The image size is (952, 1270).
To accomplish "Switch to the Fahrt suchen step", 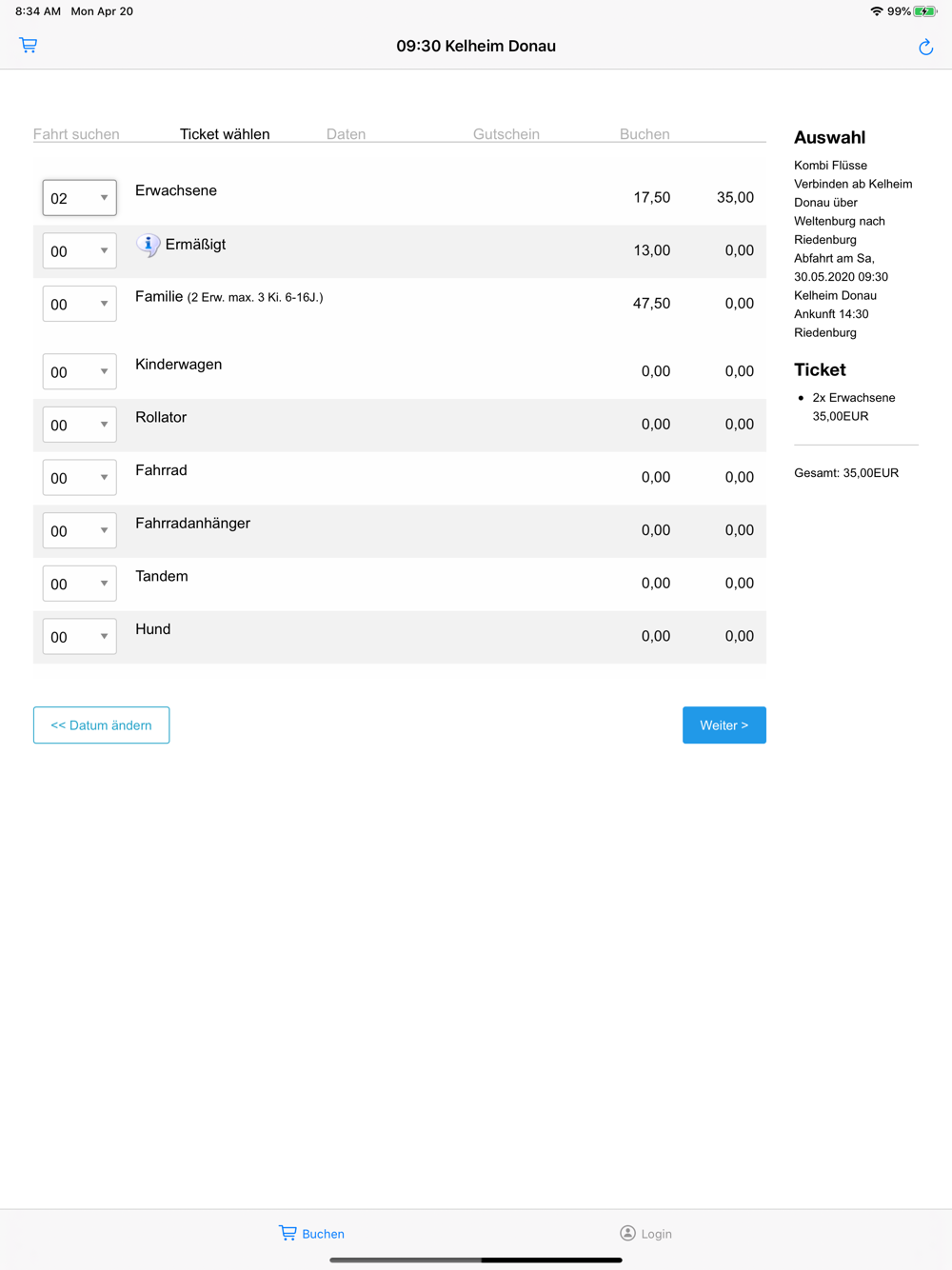I will point(76,134).
